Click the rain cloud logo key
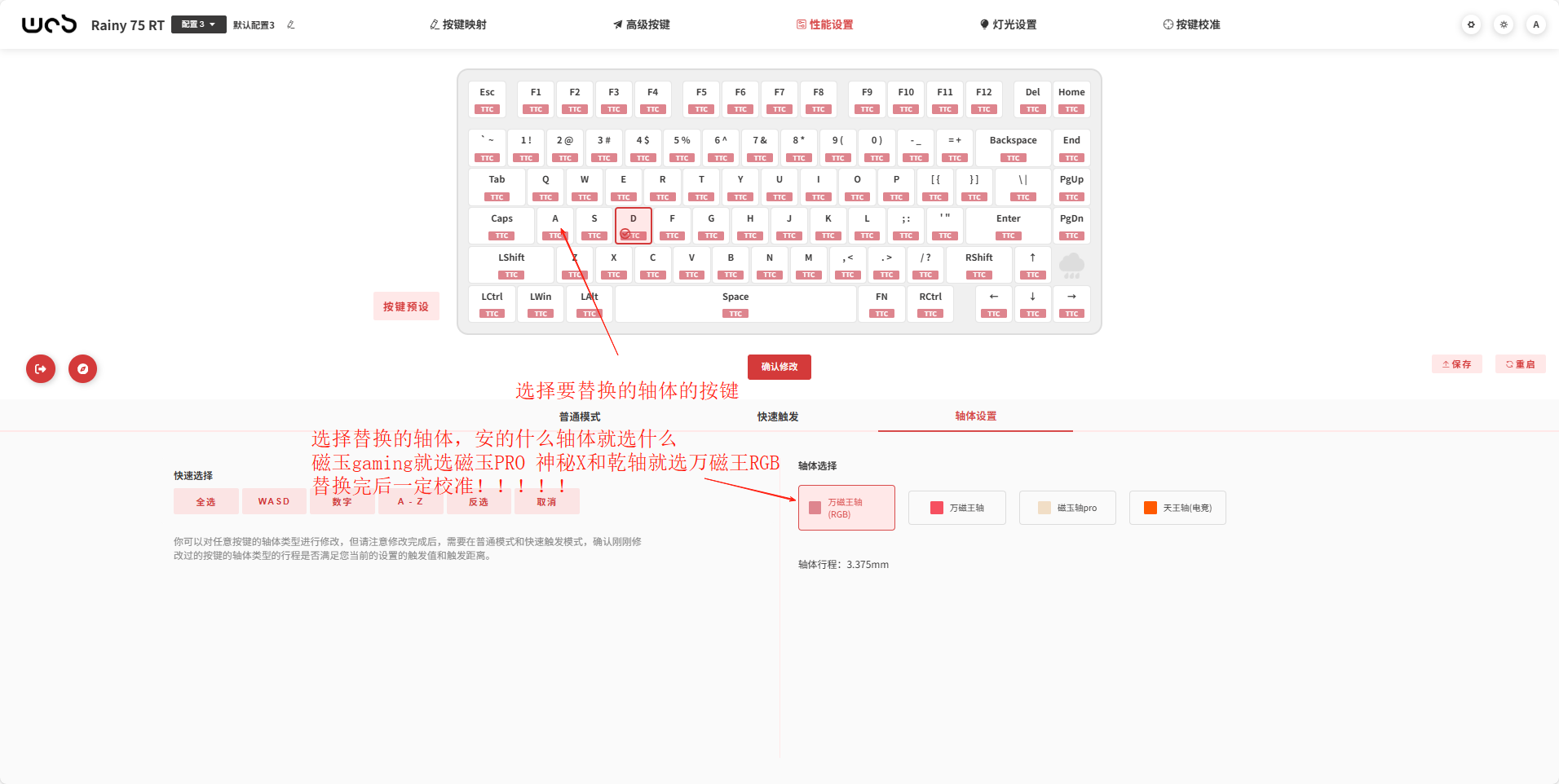 tap(1071, 265)
